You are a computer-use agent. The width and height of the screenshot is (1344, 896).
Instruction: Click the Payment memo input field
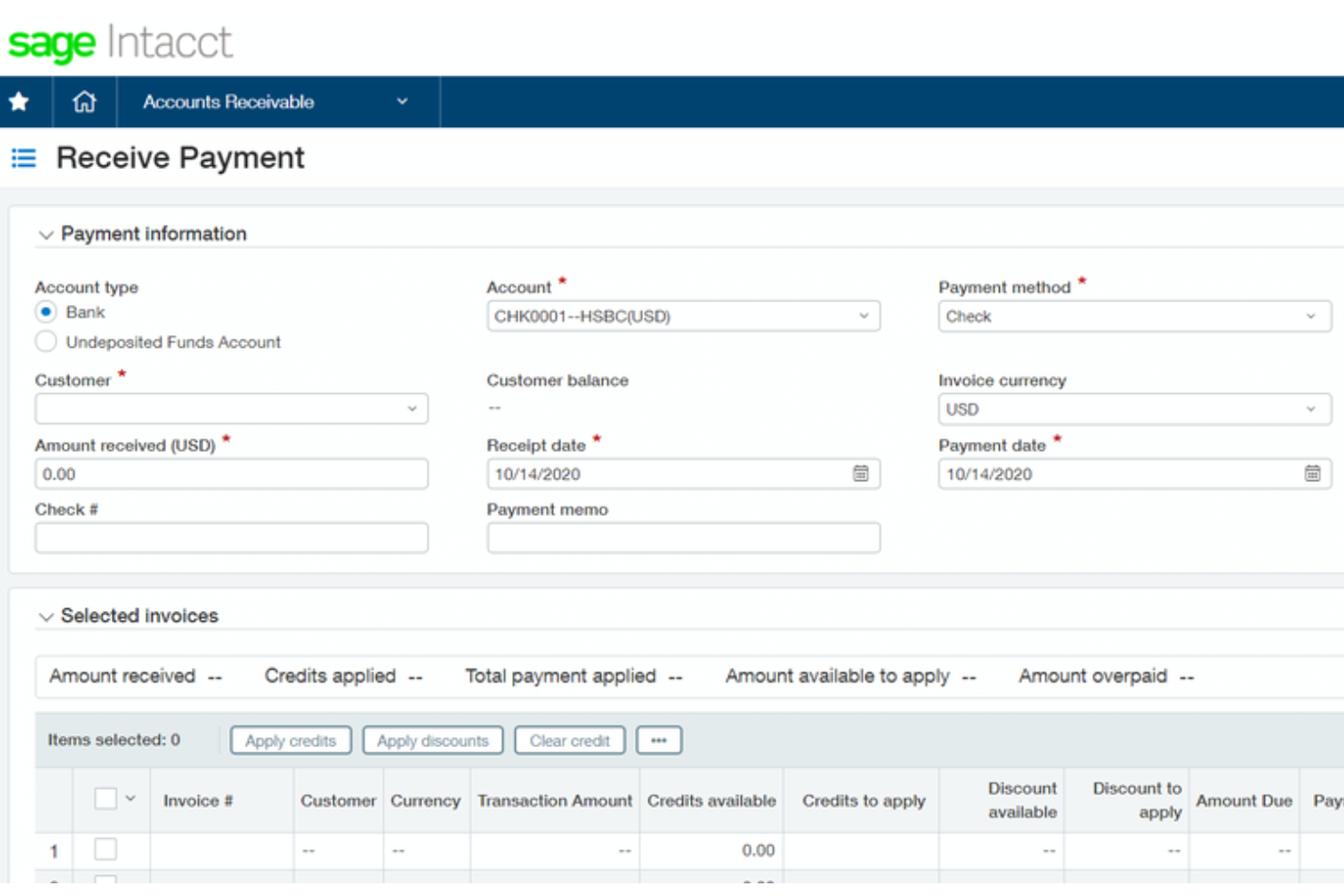[x=684, y=537]
